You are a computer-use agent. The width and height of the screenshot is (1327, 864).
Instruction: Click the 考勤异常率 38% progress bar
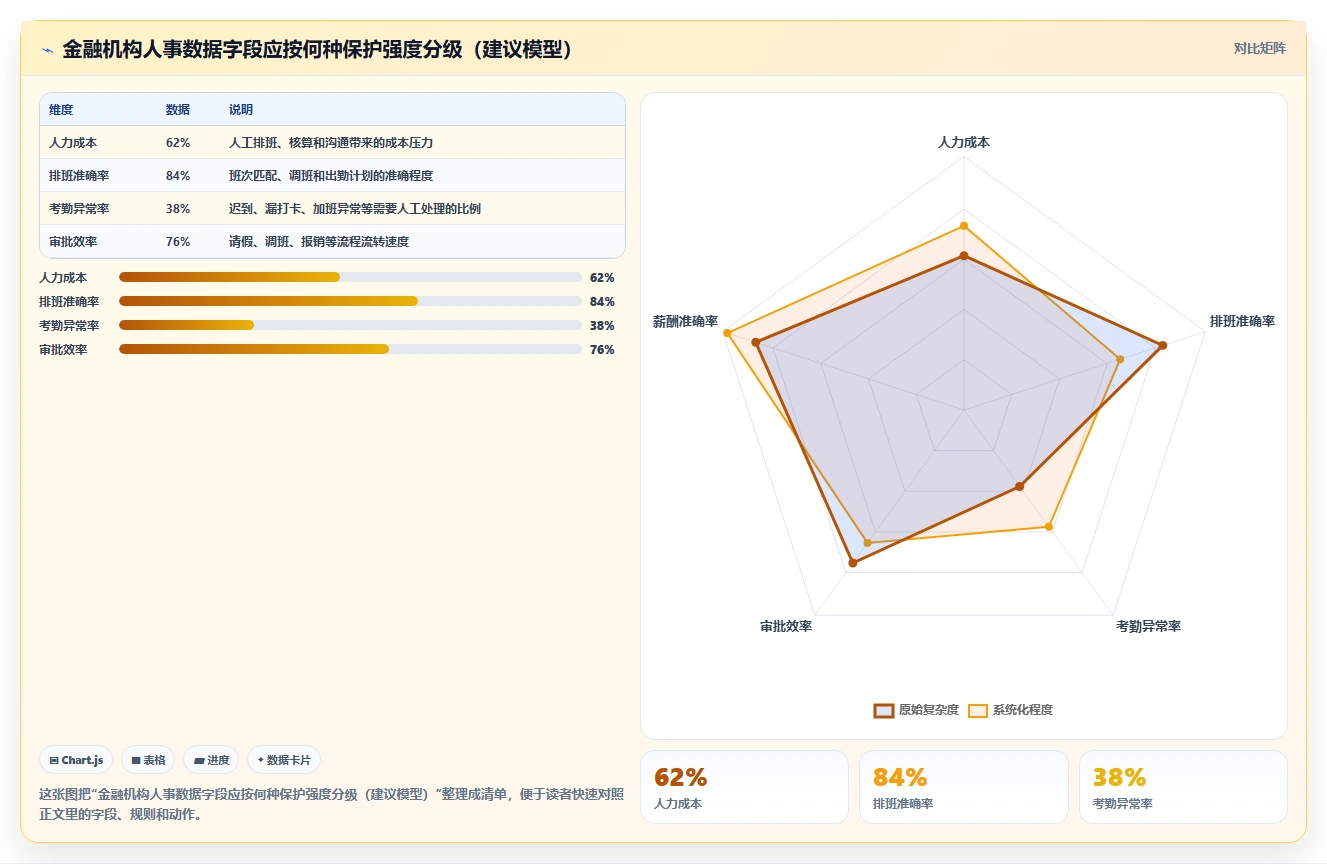[350, 325]
